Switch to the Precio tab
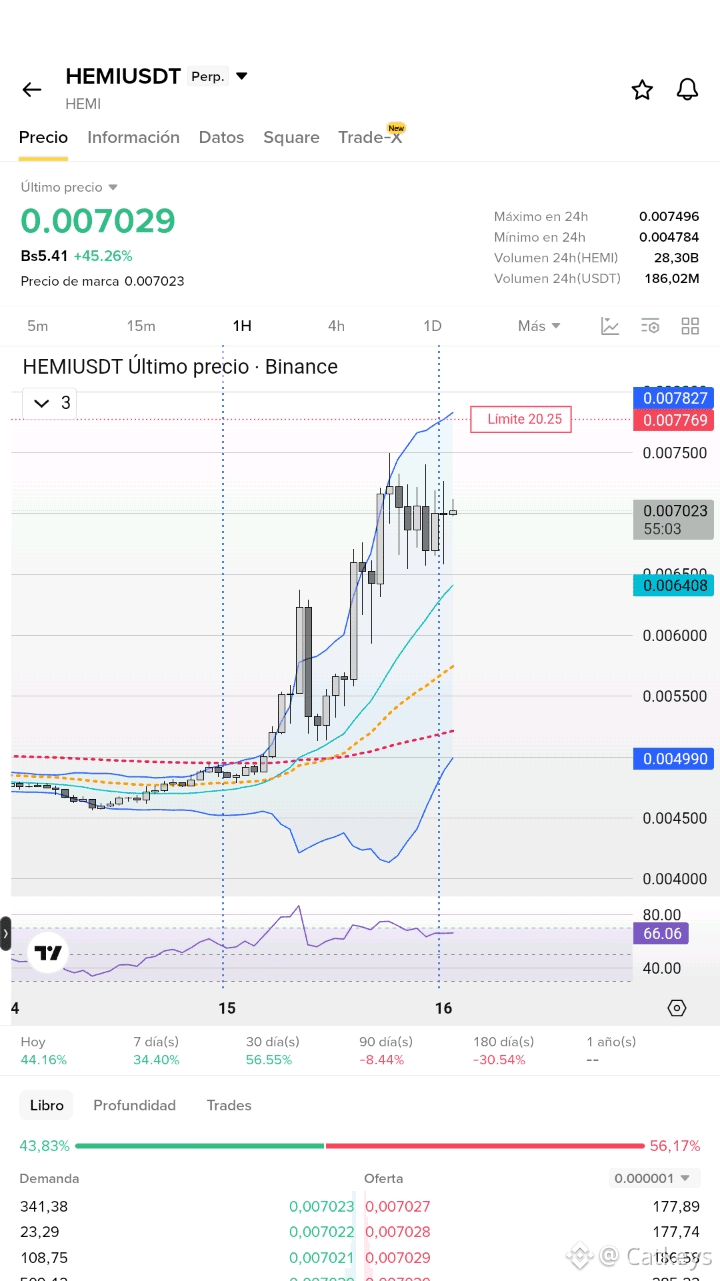The height and width of the screenshot is (1281, 720). pos(44,137)
